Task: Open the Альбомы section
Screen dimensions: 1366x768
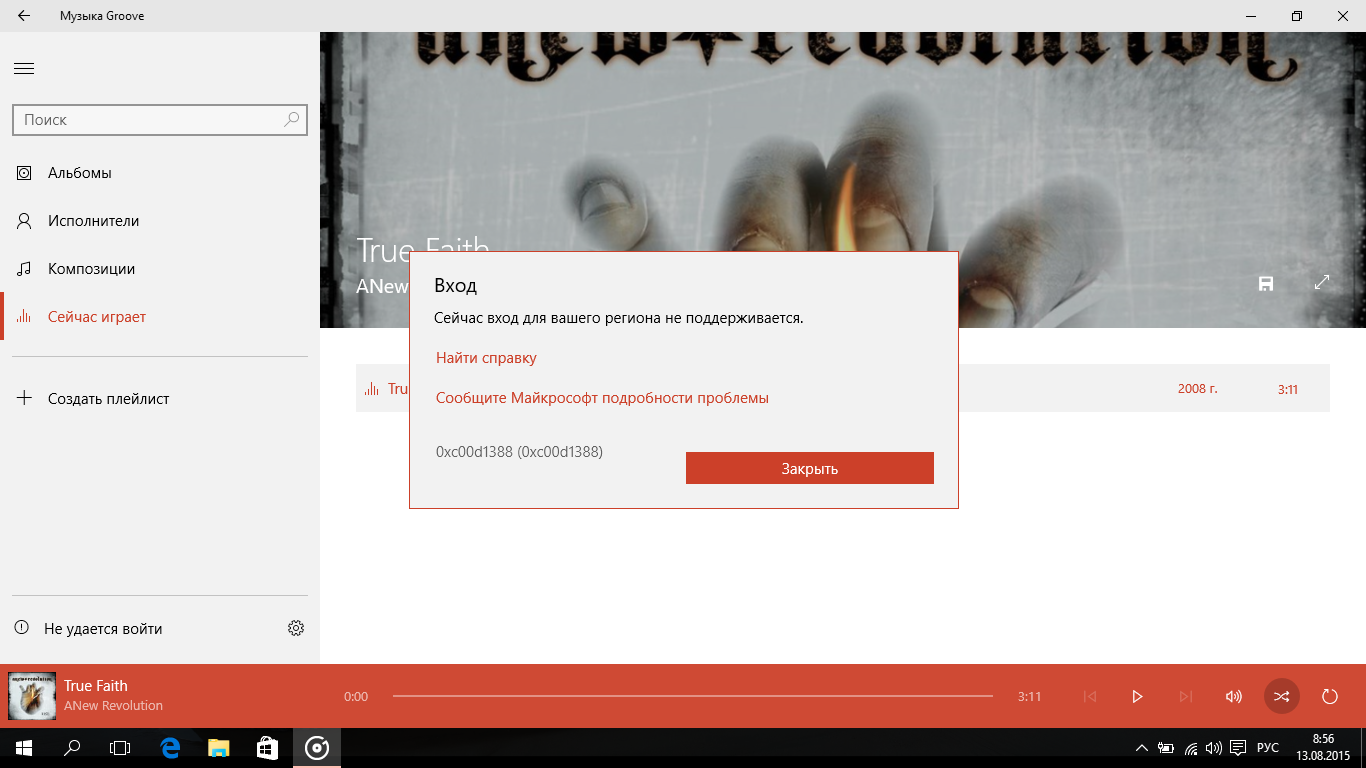Action: click(x=160, y=173)
